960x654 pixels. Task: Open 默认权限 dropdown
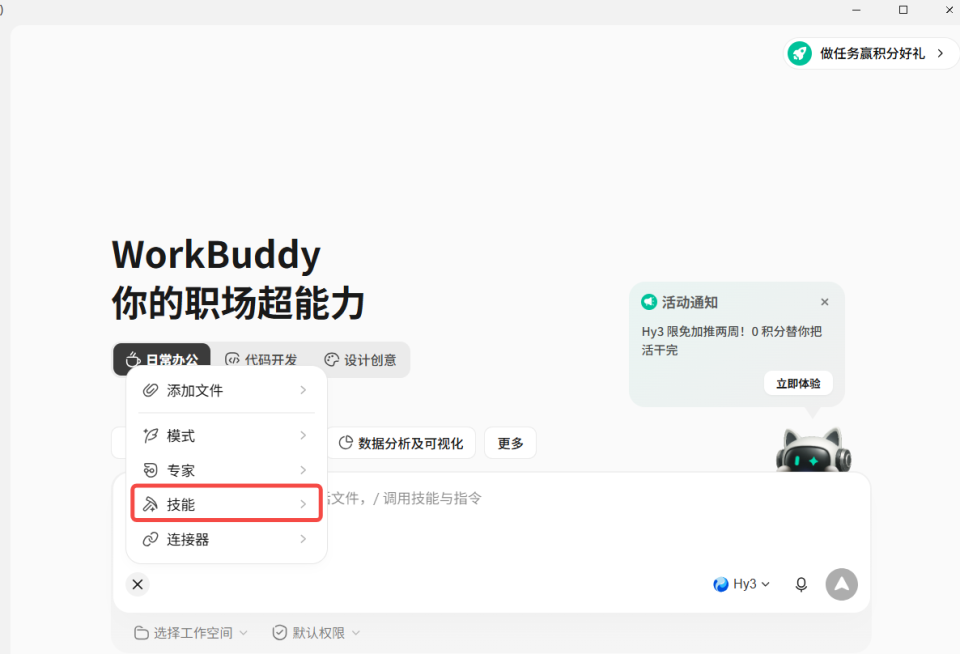(x=316, y=633)
